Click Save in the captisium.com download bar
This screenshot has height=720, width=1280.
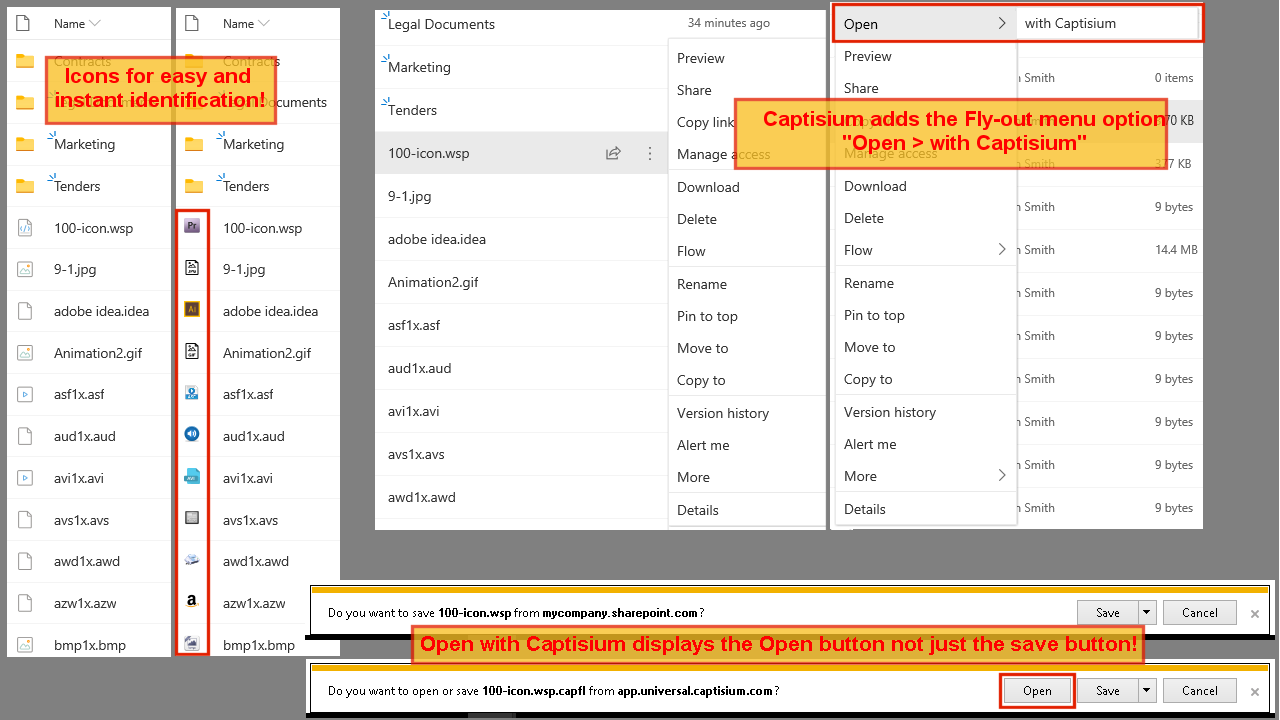1108,690
